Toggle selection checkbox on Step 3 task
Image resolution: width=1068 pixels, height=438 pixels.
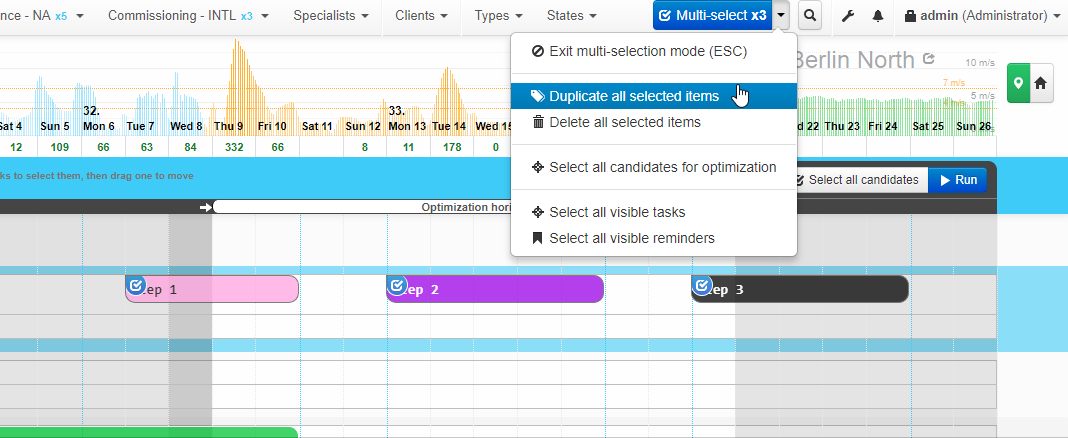702,285
